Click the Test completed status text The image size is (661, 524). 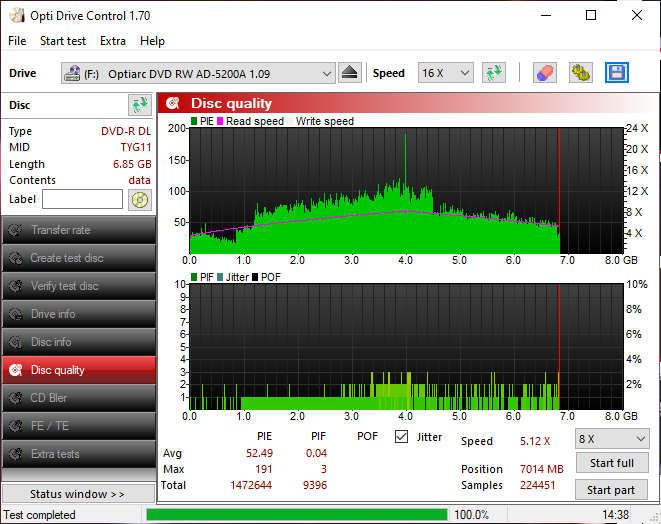[x=40, y=515]
